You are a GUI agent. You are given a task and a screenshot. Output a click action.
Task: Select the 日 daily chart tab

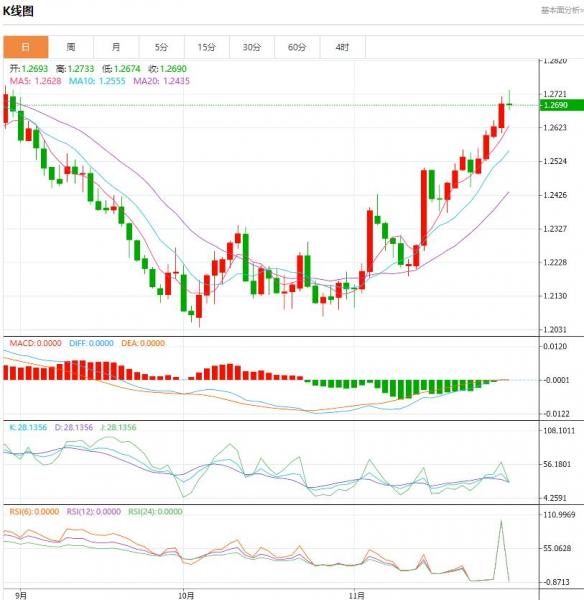tap(26, 47)
